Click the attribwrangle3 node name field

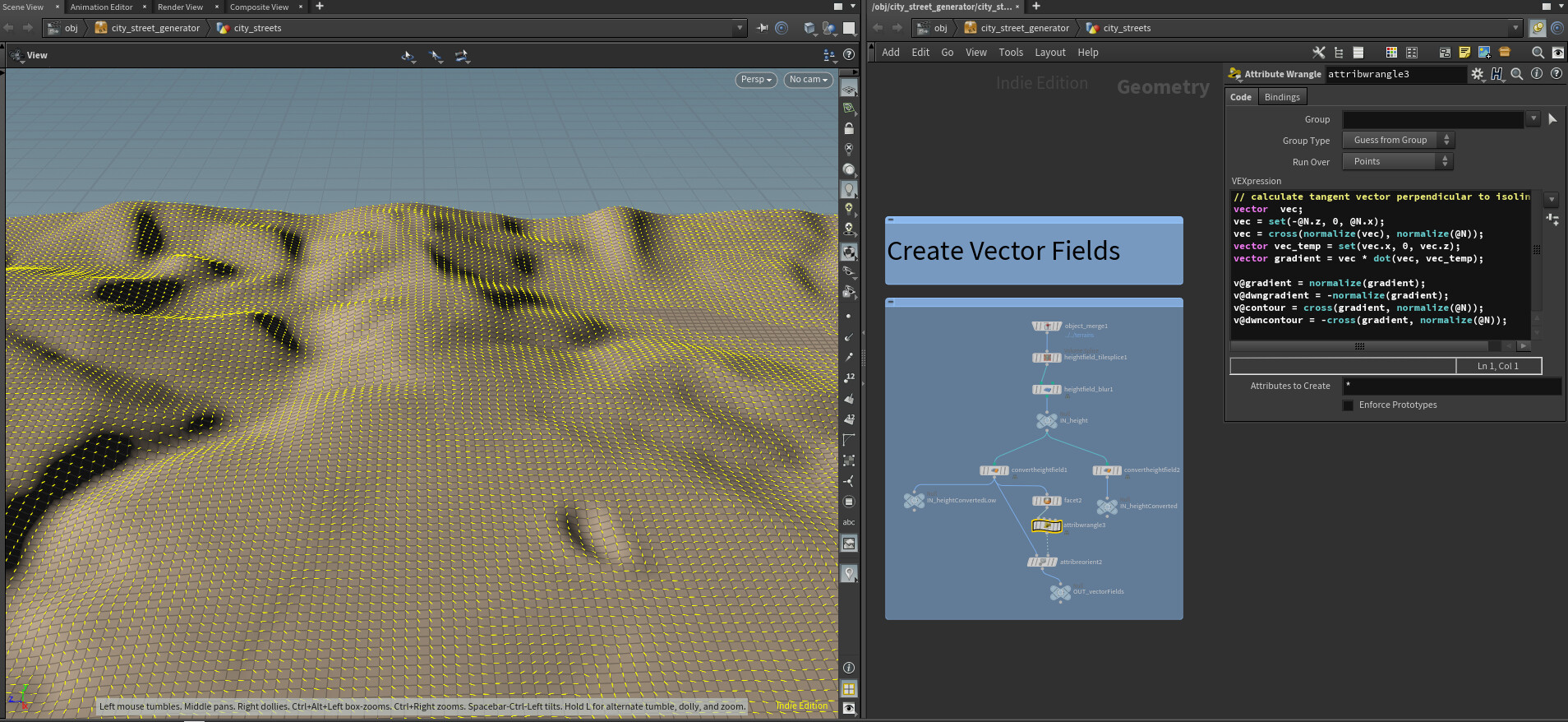pyautogui.click(x=1395, y=74)
